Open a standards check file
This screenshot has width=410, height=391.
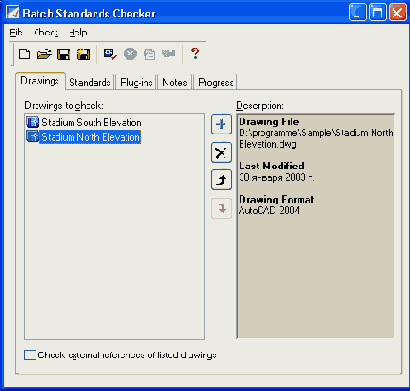point(44,54)
